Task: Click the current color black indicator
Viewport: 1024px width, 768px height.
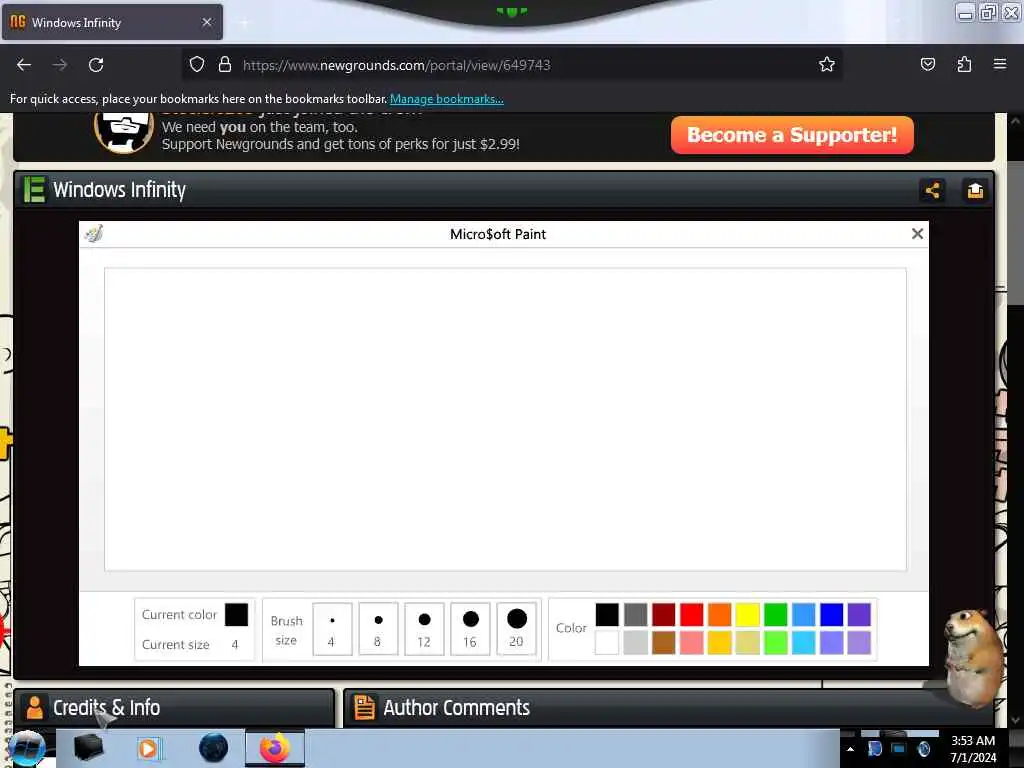Action: (x=236, y=615)
